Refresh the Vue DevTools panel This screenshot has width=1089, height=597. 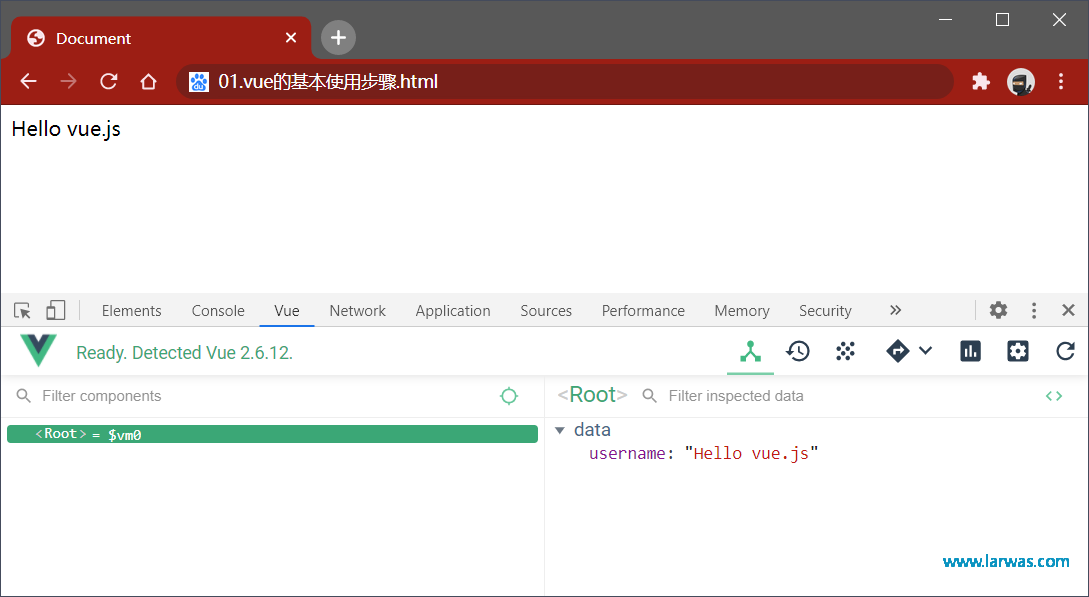pyautogui.click(x=1065, y=351)
